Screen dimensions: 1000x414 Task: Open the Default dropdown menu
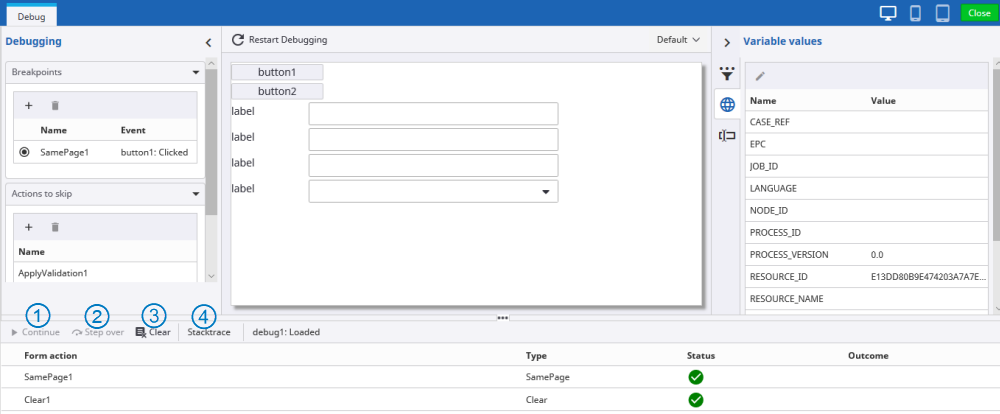(678, 40)
